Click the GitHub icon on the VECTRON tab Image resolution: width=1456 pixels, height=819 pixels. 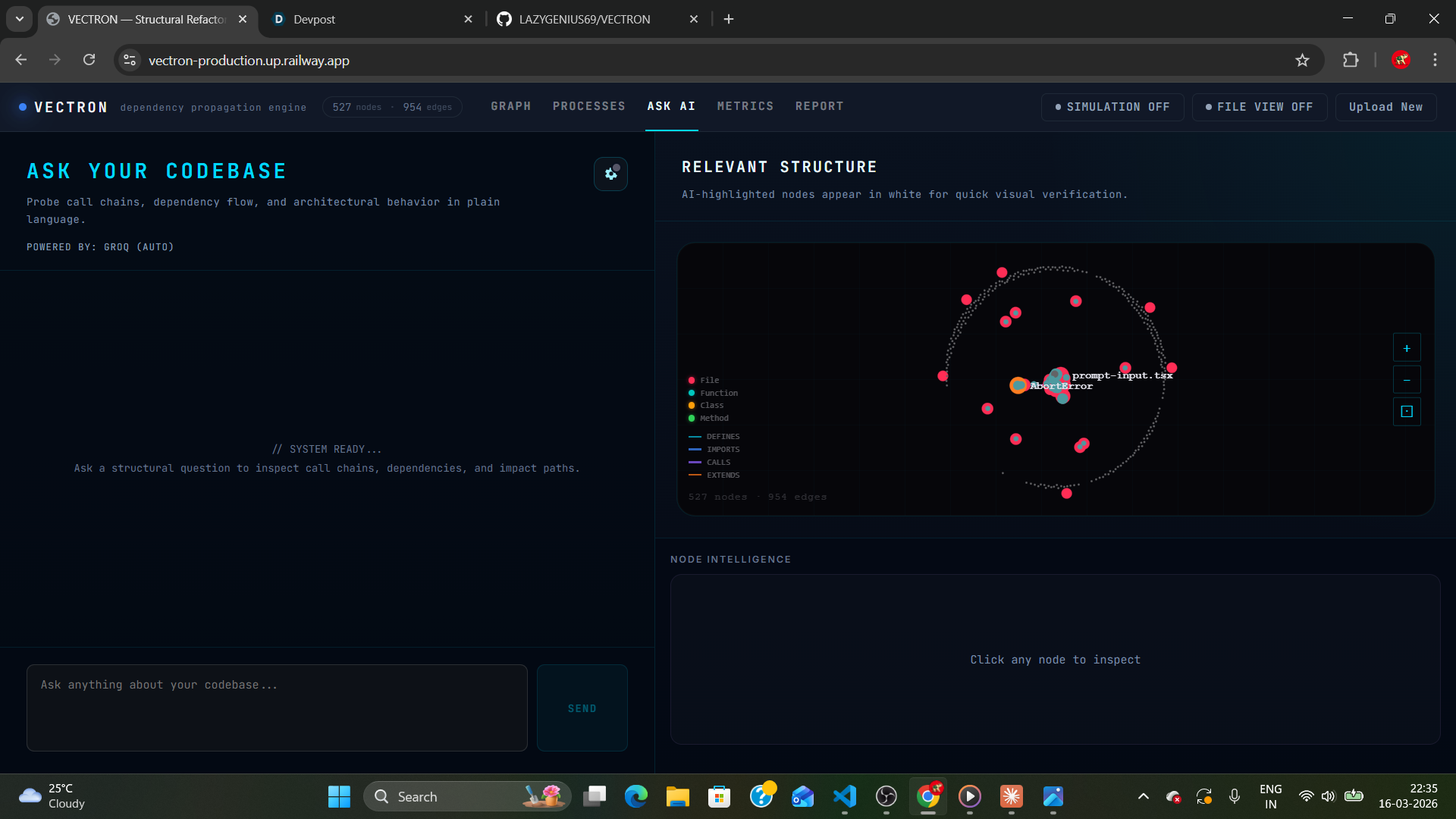(x=504, y=19)
